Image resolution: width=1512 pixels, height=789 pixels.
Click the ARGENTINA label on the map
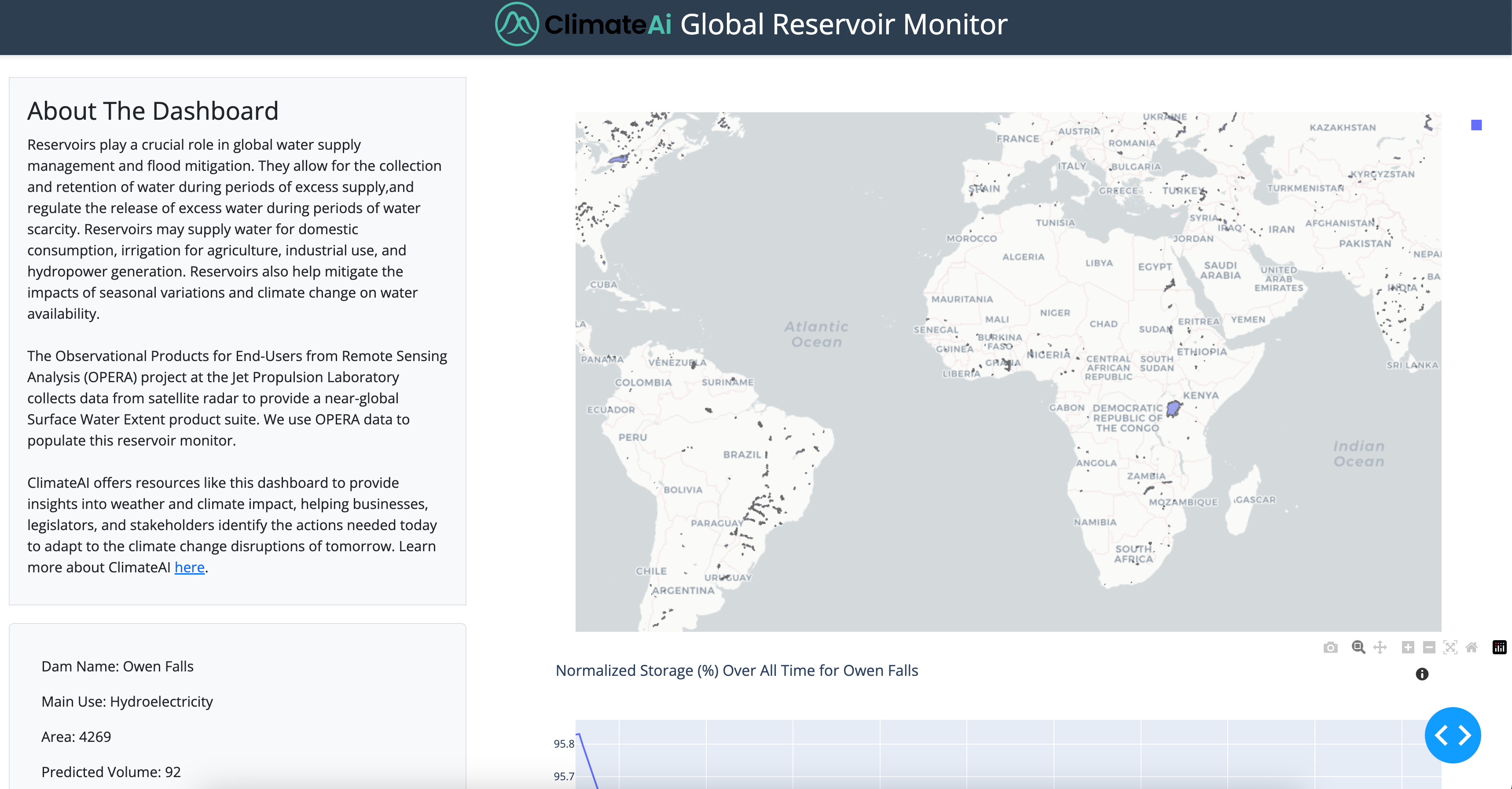(683, 590)
